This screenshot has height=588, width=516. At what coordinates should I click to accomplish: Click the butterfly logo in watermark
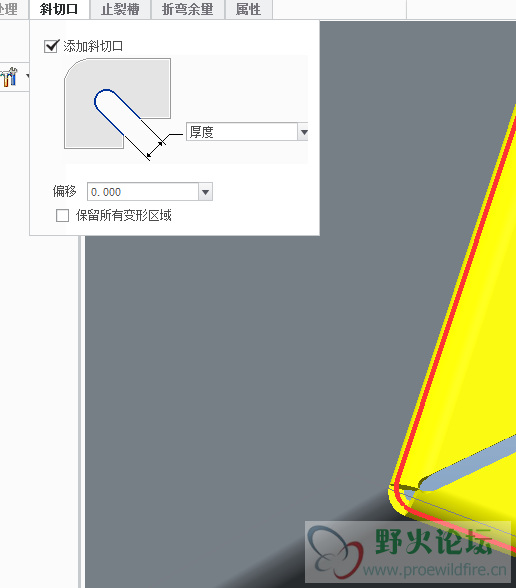(x=336, y=552)
